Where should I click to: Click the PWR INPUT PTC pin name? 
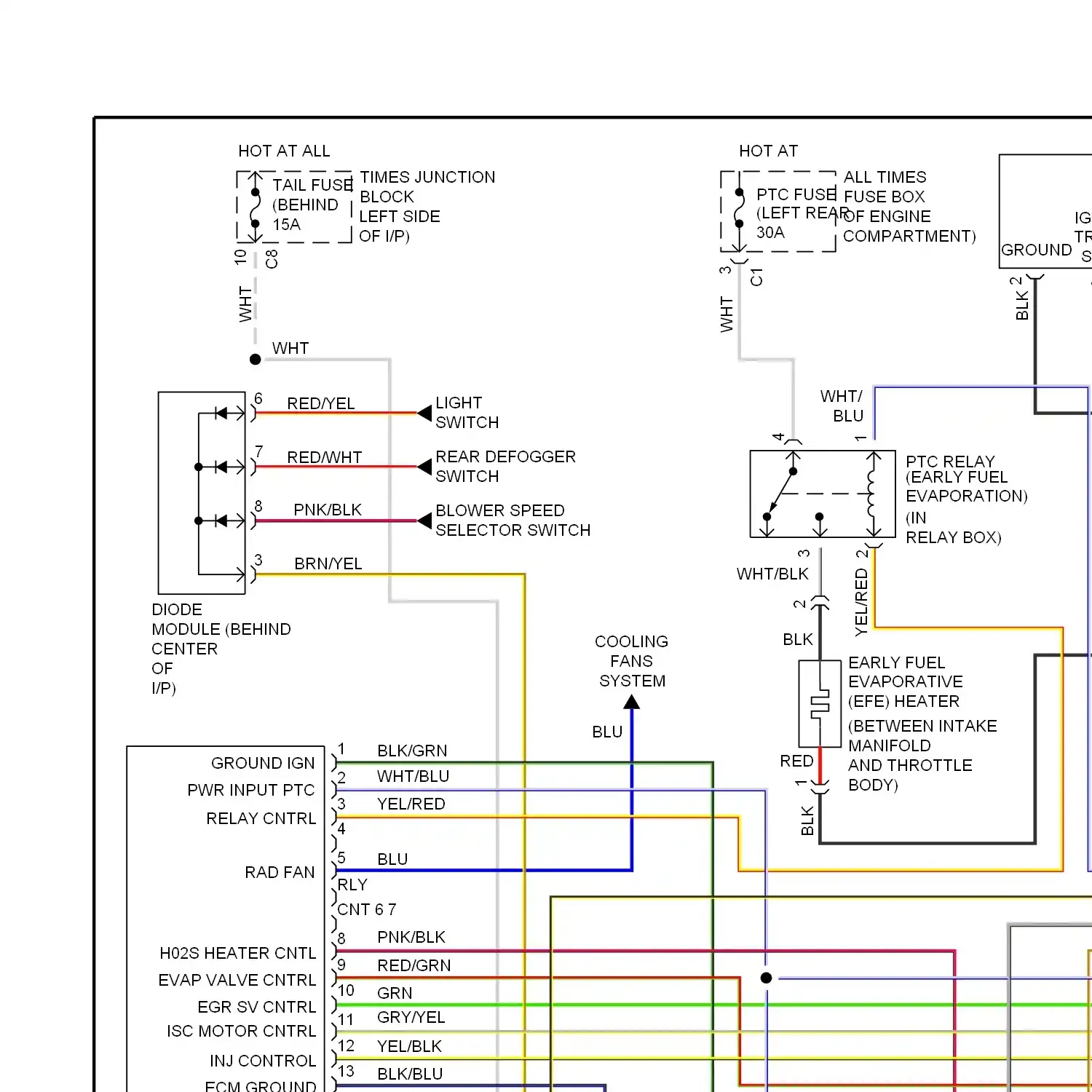point(251,790)
